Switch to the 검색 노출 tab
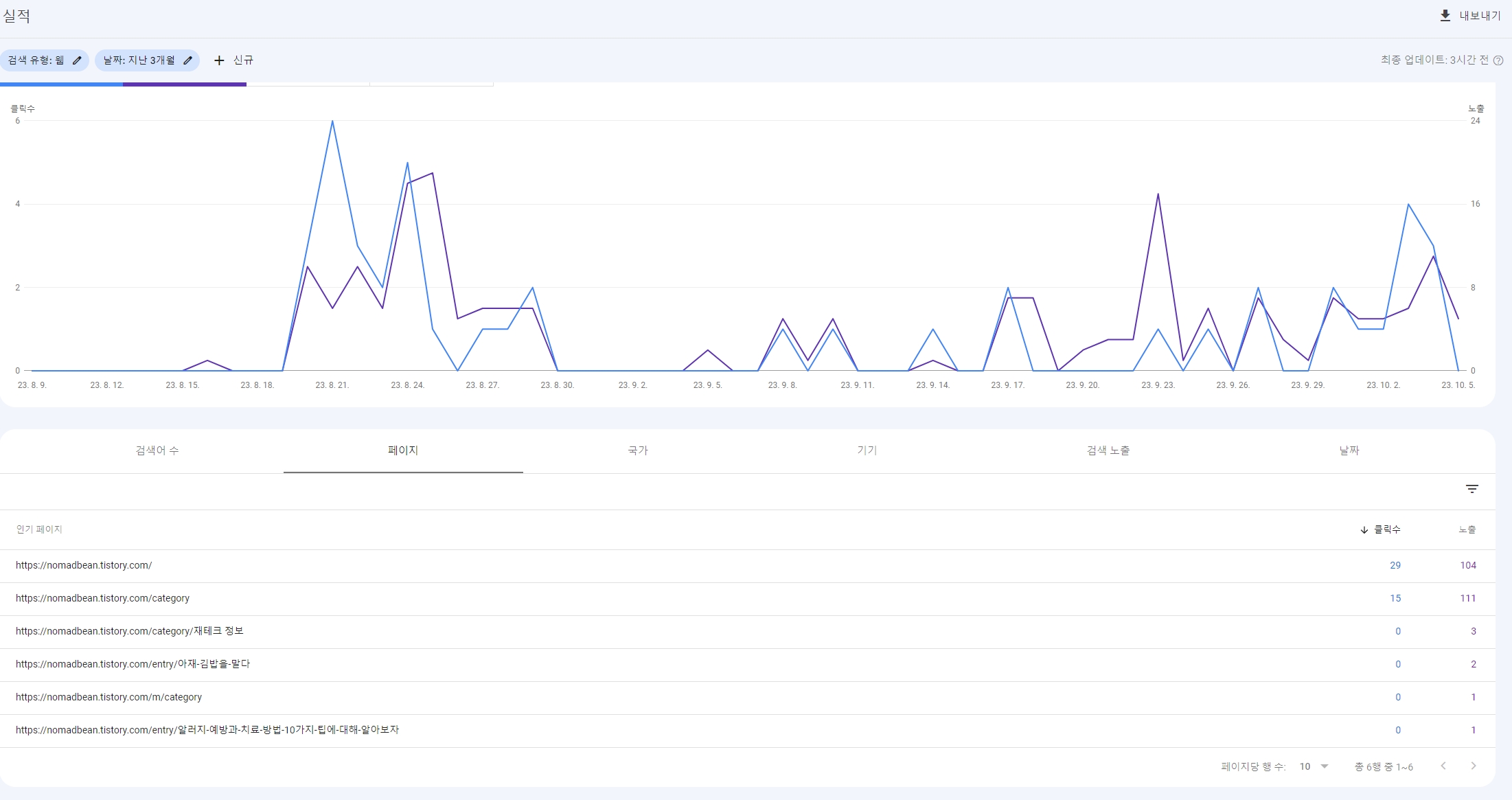Screen dimensions: 1512x800 [1108, 450]
